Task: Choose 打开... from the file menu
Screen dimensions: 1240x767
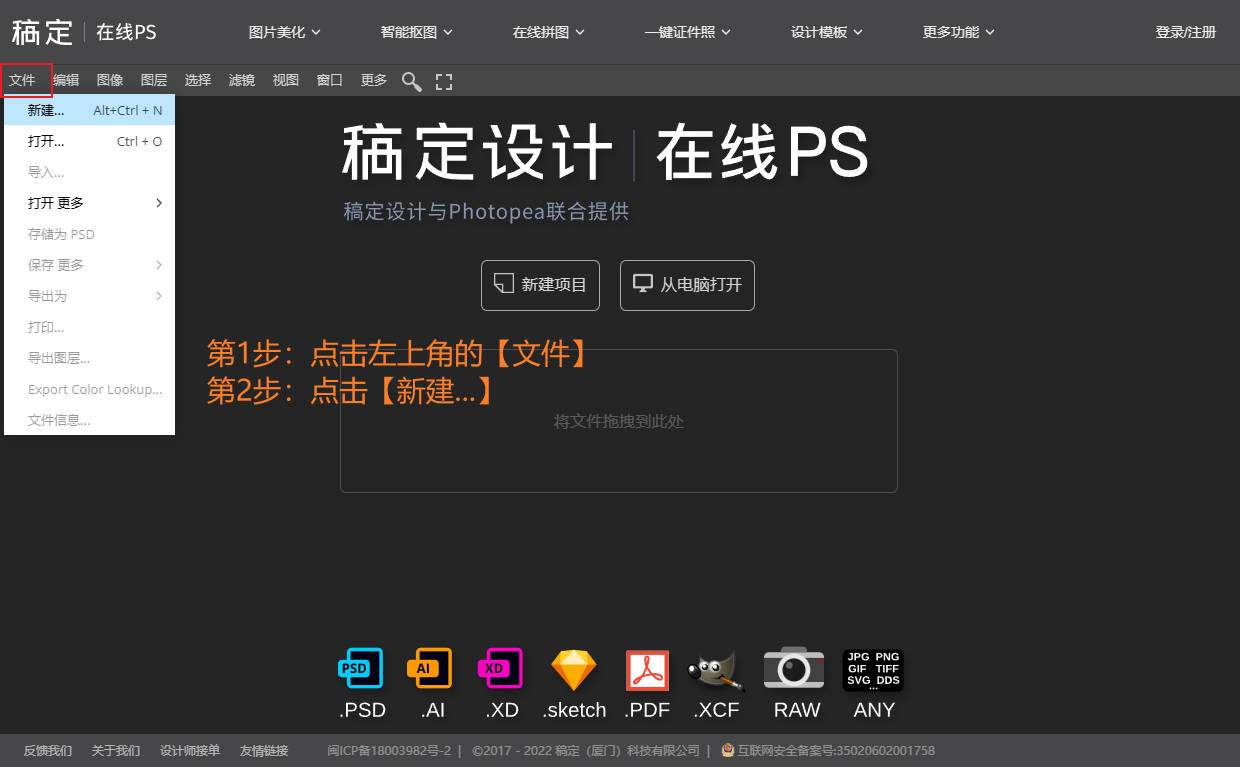Action: click(x=90, y=141)
